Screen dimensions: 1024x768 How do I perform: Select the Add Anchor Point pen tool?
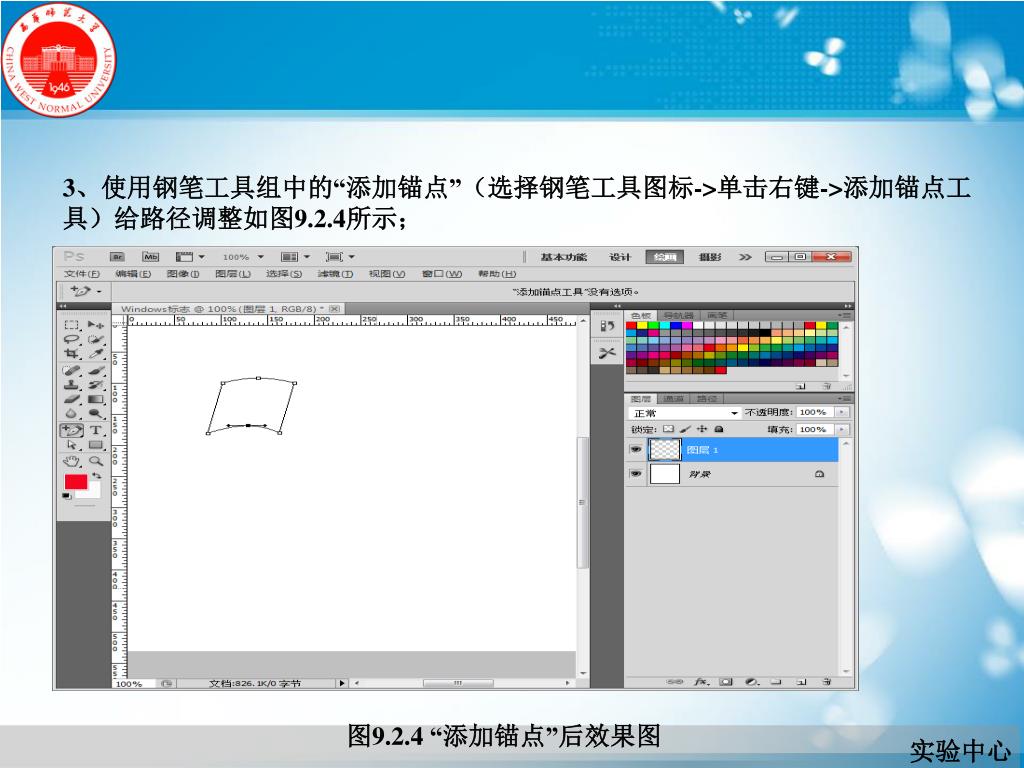coord(71,430)
